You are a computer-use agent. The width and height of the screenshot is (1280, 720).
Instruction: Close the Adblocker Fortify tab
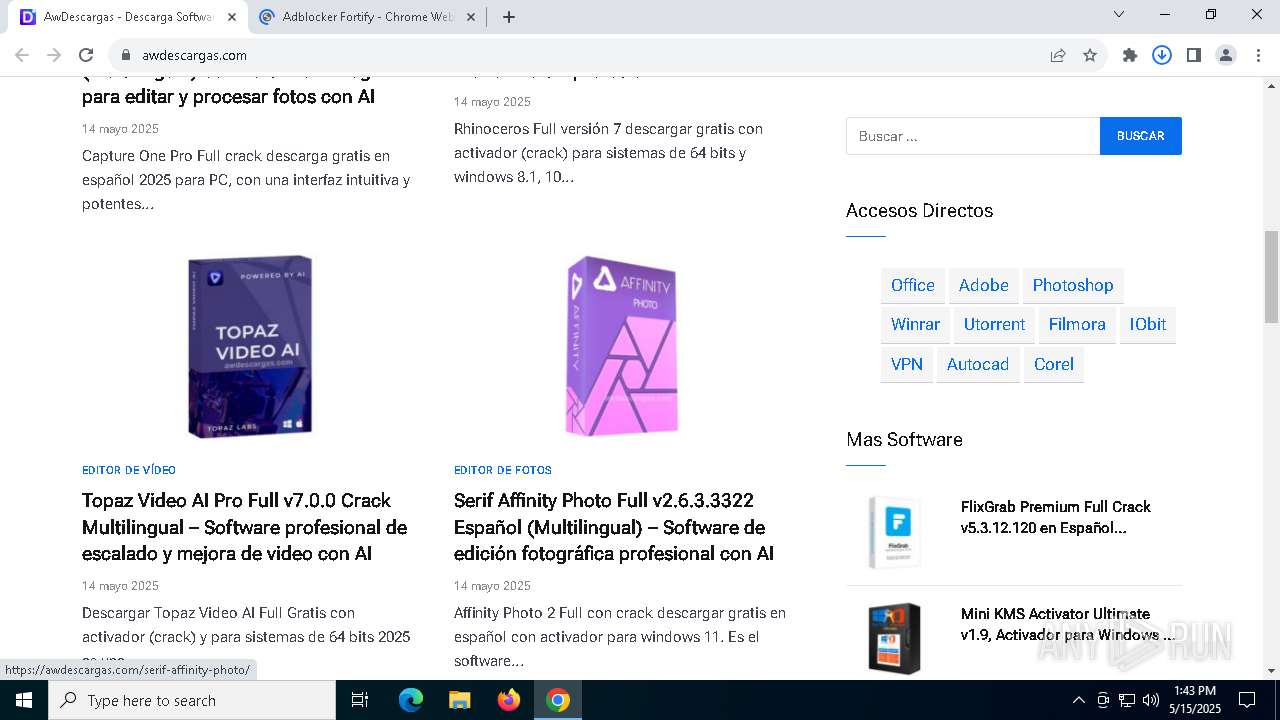pyautogui.click(x=471, y=17)
